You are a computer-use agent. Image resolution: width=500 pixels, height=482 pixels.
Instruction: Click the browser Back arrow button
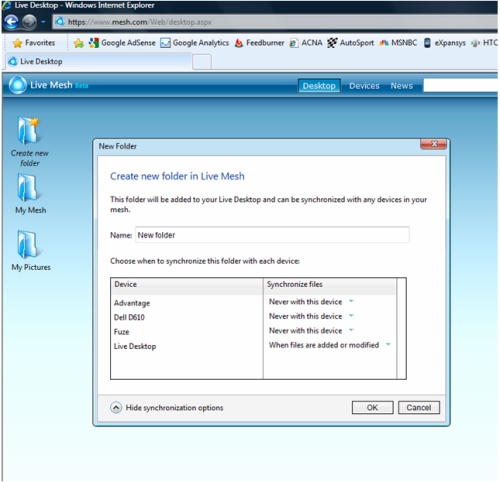[11, 22]
